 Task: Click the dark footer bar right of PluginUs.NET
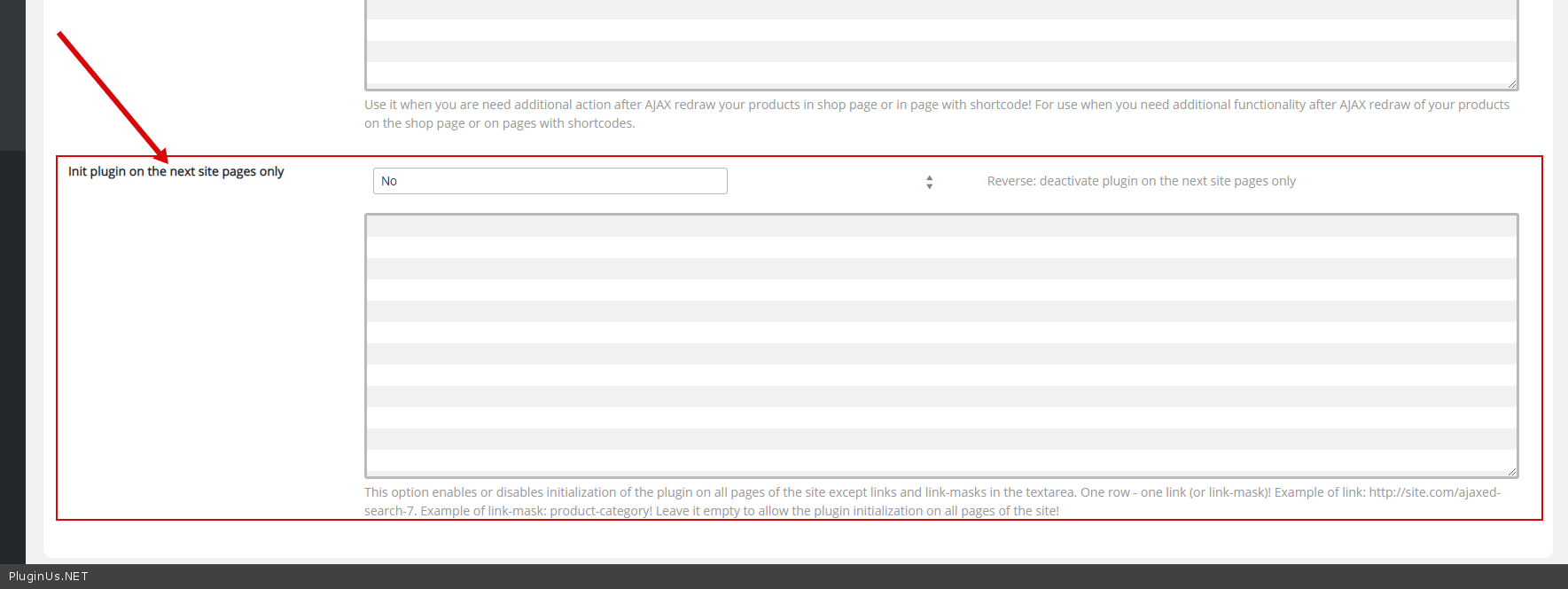[x=798, y=577]
